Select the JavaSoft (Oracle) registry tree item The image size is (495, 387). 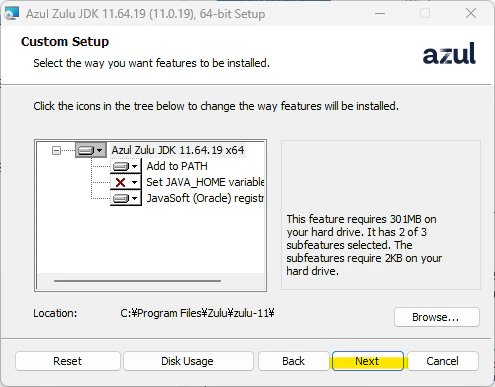click(205, 198)
